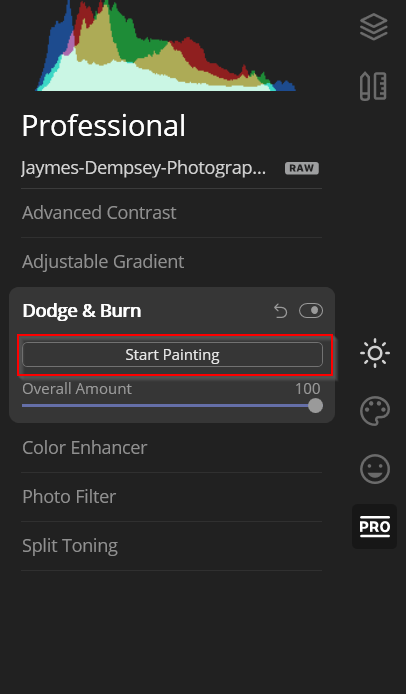Switch to Essentials sun icon
The height and width of the screenshot is (694, 406).
click(375, 353)
